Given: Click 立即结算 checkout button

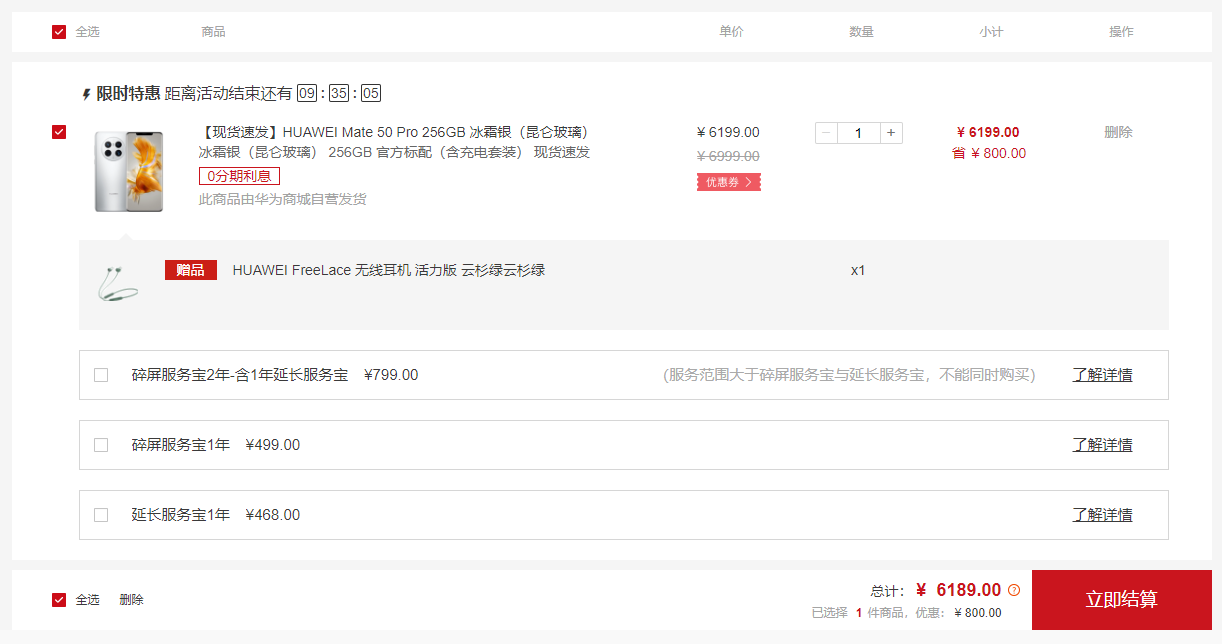Looking at the screenshot, I should tap(1122, 600).
